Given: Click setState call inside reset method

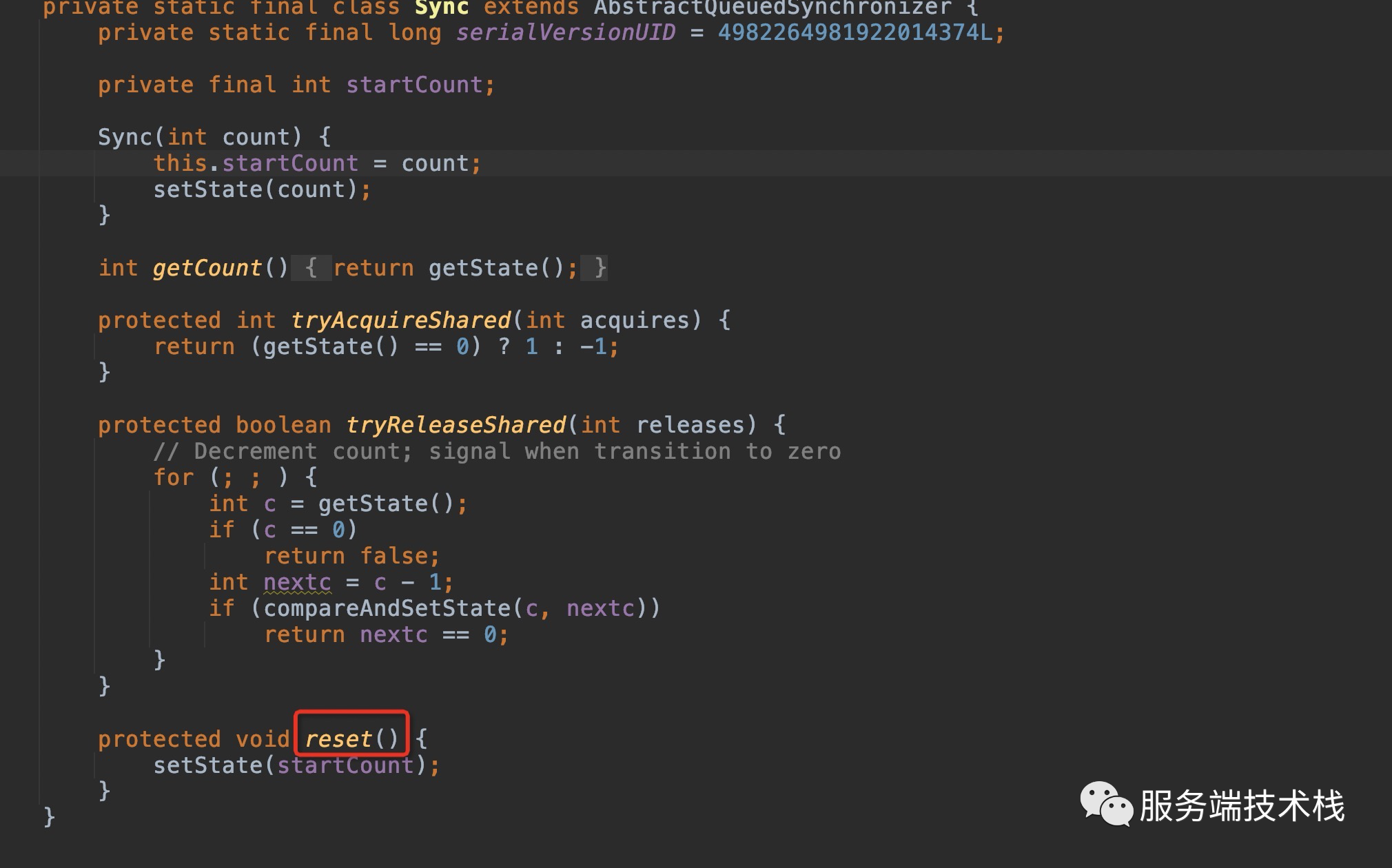Looking at the screenshot, I should 207,765.
